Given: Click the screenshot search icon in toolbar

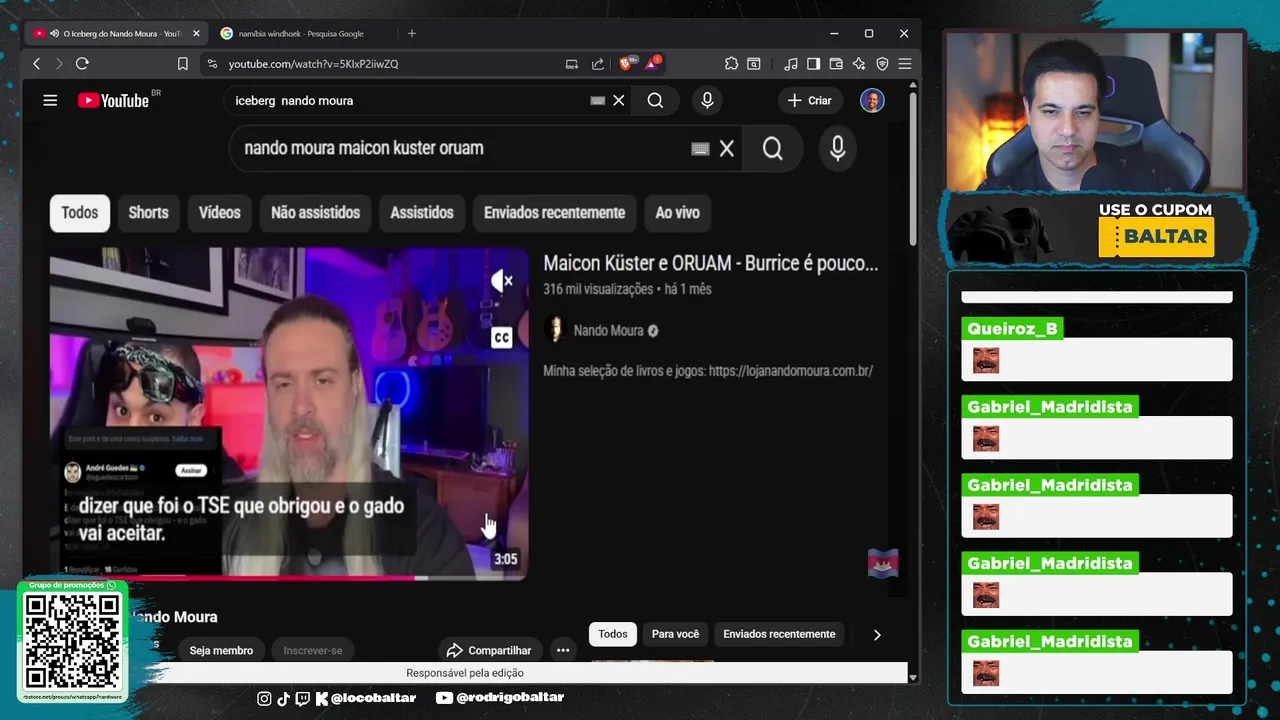Looking at the screenshot, I should (x=754, y=63).
